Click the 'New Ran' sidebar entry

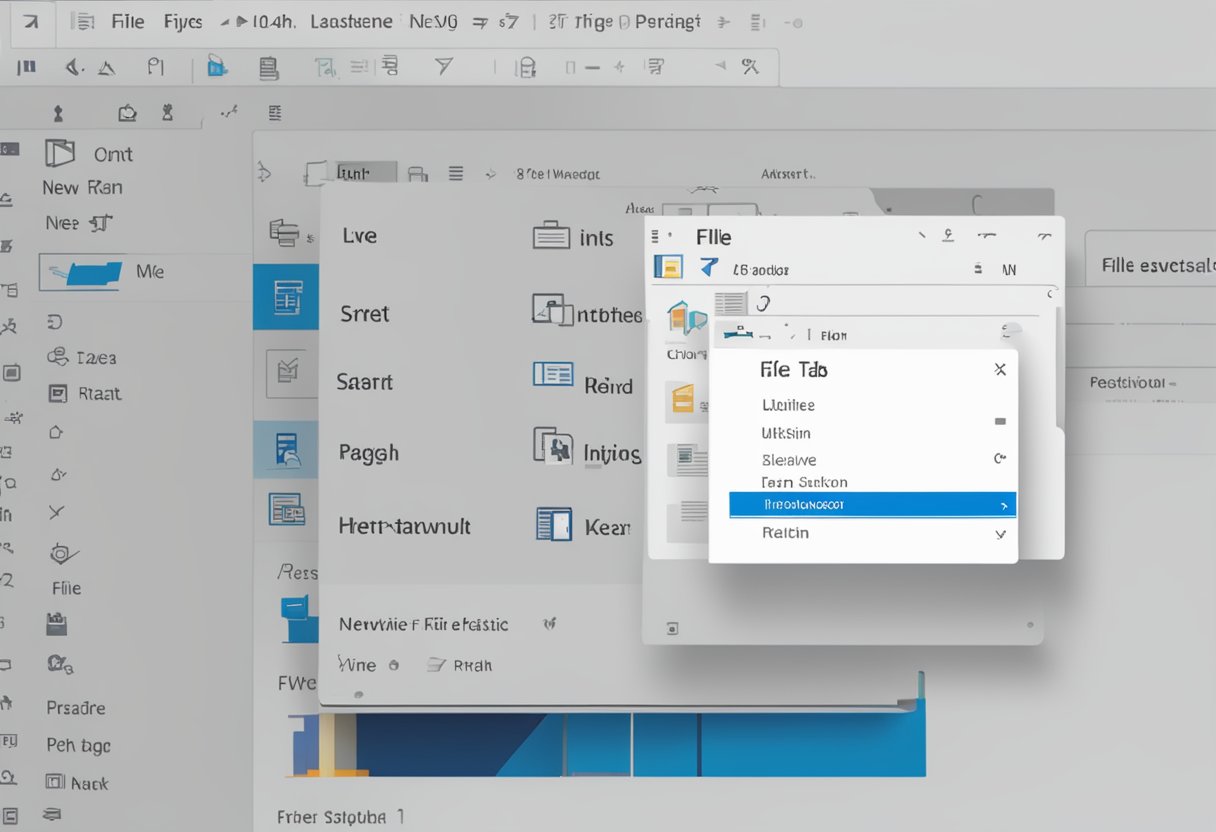(x=82, y=187)
